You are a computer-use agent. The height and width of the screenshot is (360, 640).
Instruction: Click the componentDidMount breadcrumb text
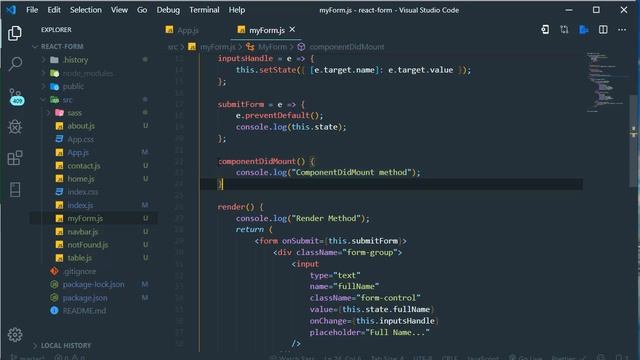(x=347, y=47)
